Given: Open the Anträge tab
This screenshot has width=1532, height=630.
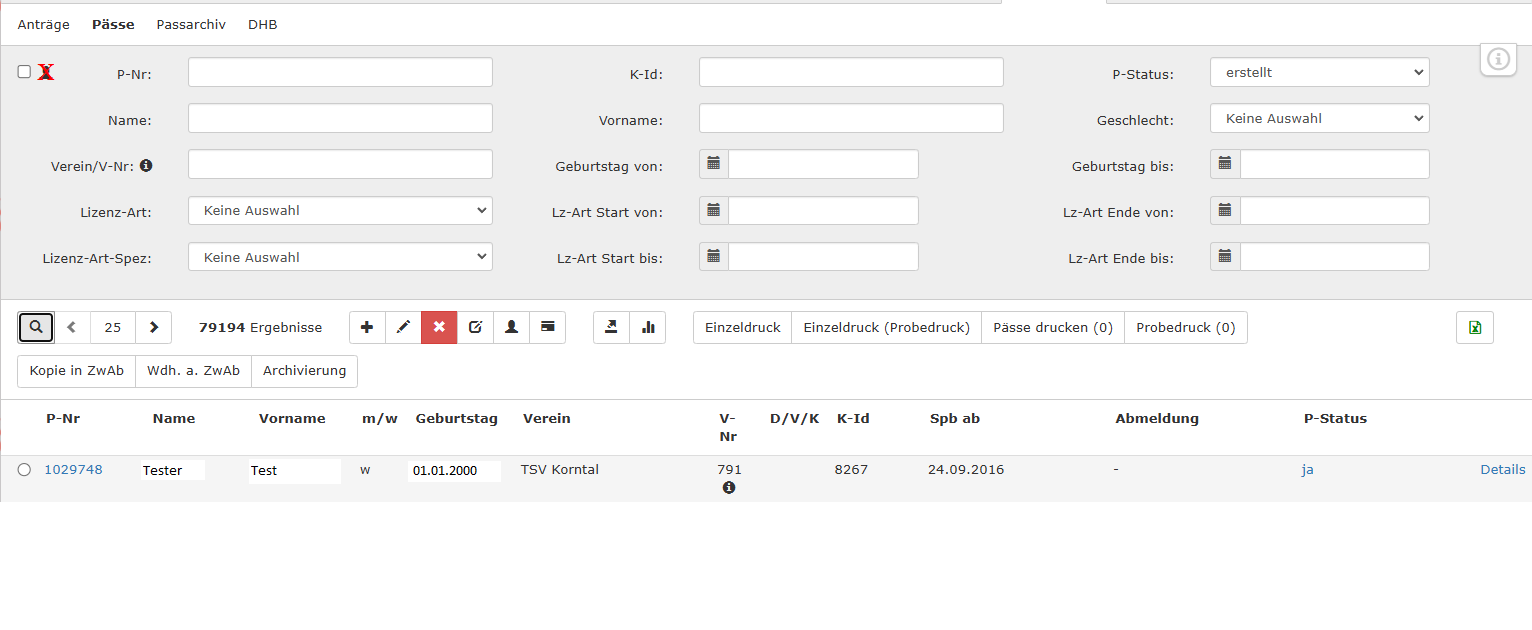Looking at the screenshot, I should coord(43,24).
